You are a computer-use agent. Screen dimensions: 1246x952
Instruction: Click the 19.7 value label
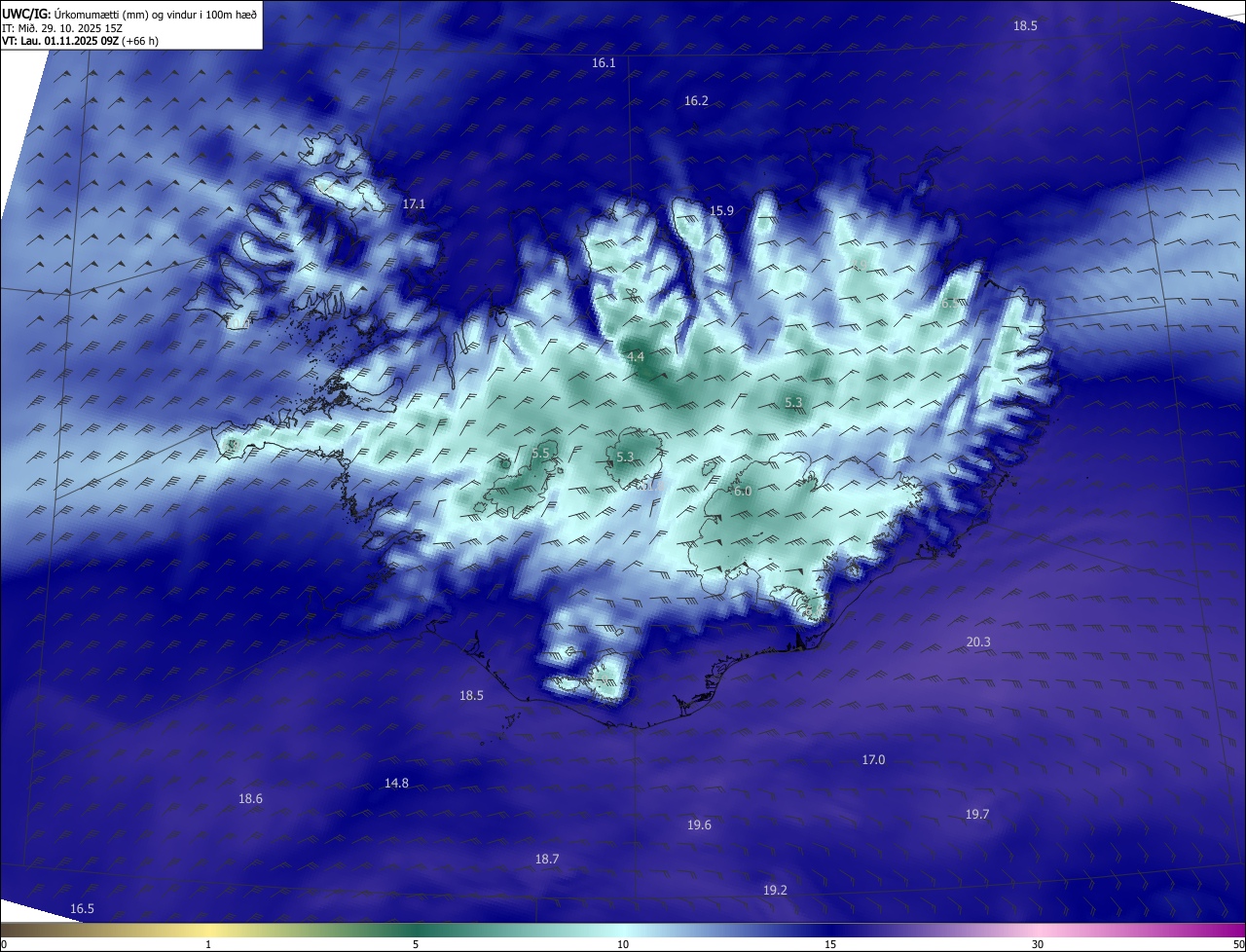tap(977, 814)
